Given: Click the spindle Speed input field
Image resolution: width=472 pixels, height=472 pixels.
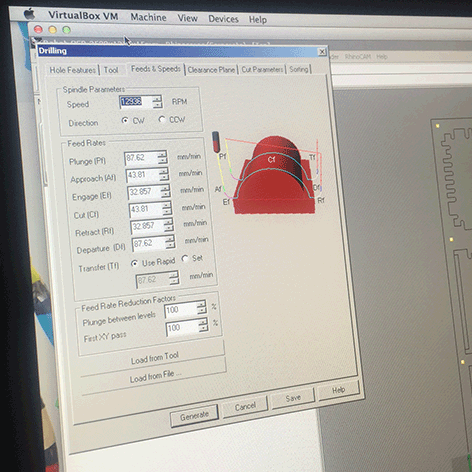Looking at the screenshot, I should [x=136, y=101].
